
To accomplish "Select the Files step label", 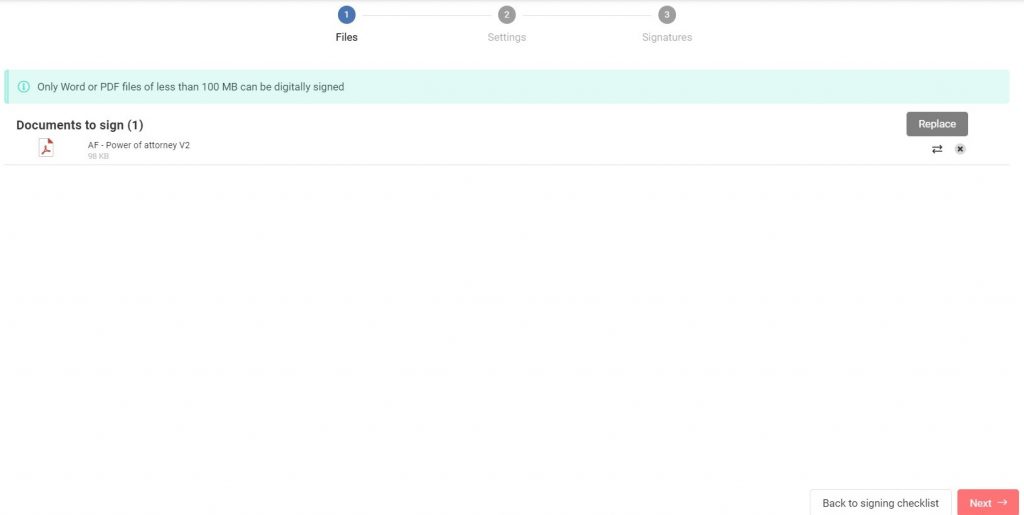I will click(347, 37).
